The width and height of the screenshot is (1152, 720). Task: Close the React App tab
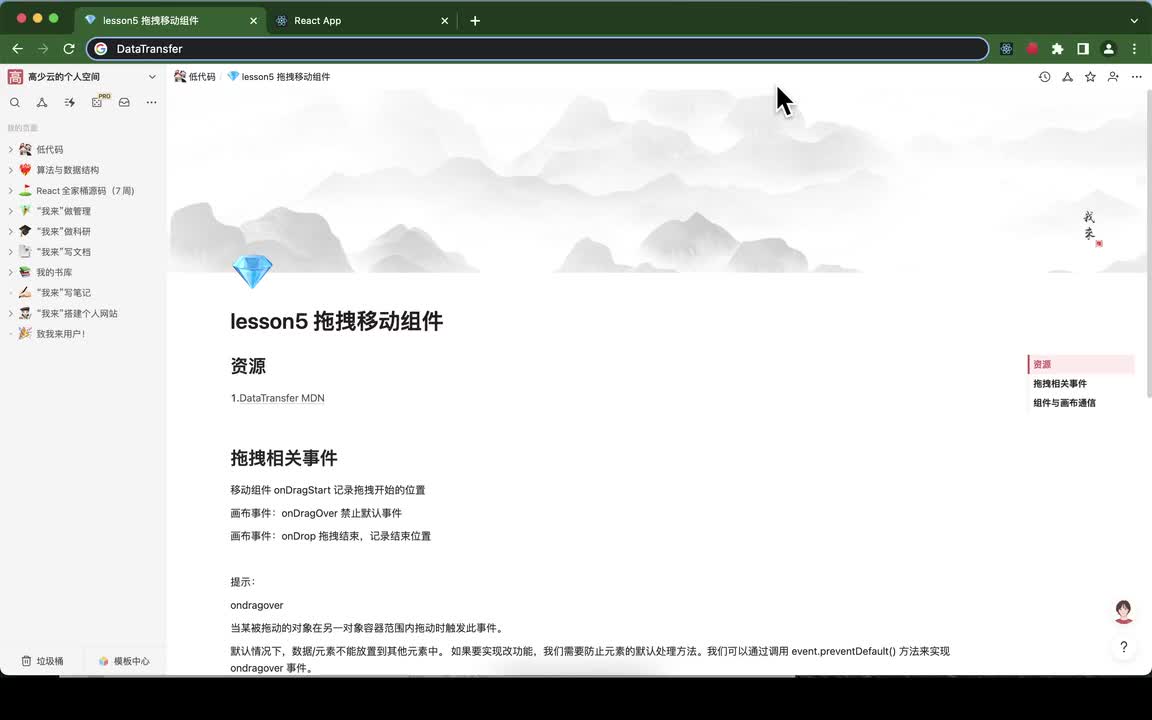444,21
